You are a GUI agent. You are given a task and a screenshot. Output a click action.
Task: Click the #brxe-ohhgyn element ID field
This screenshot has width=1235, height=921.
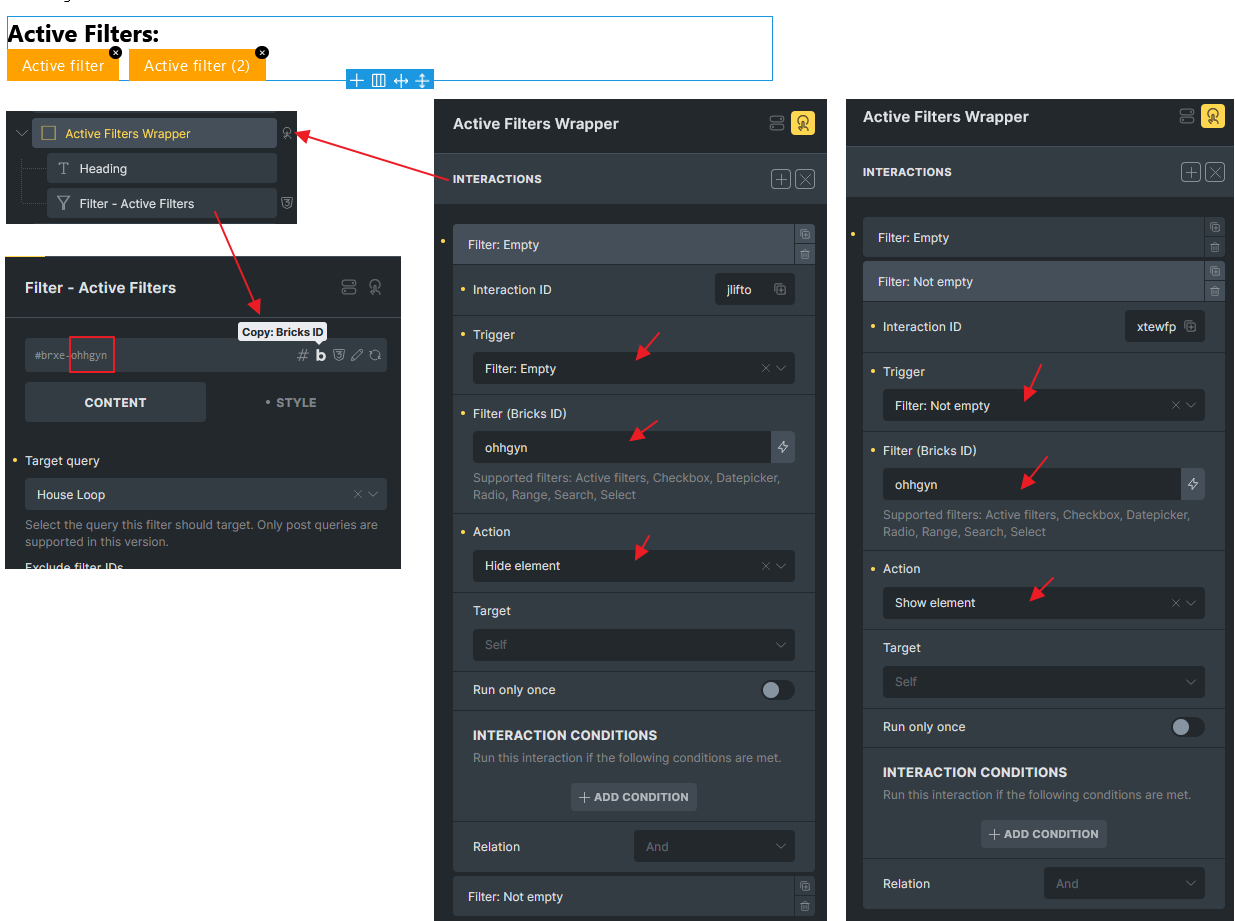150,355
